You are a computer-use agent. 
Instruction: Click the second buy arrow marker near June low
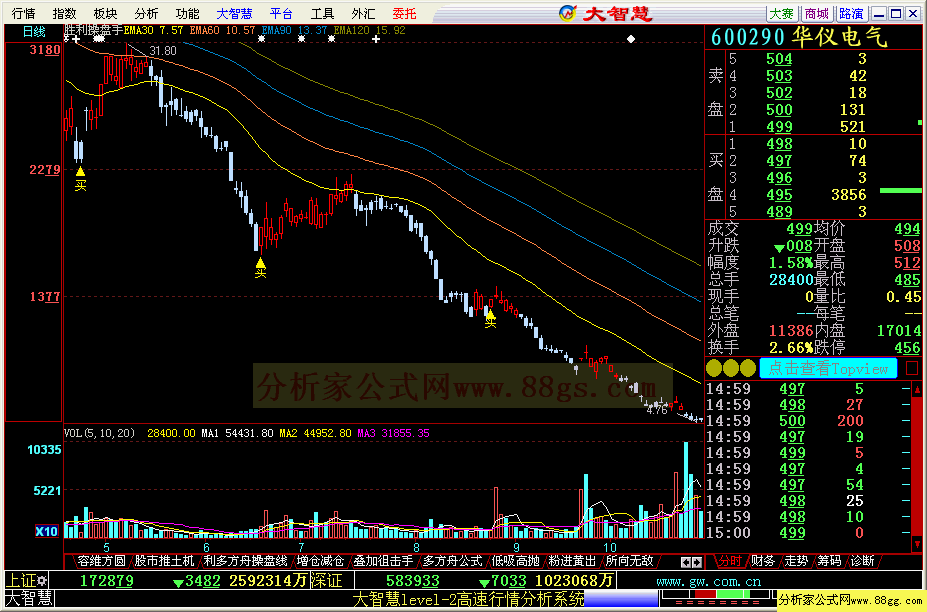click(x=260, y=267)
